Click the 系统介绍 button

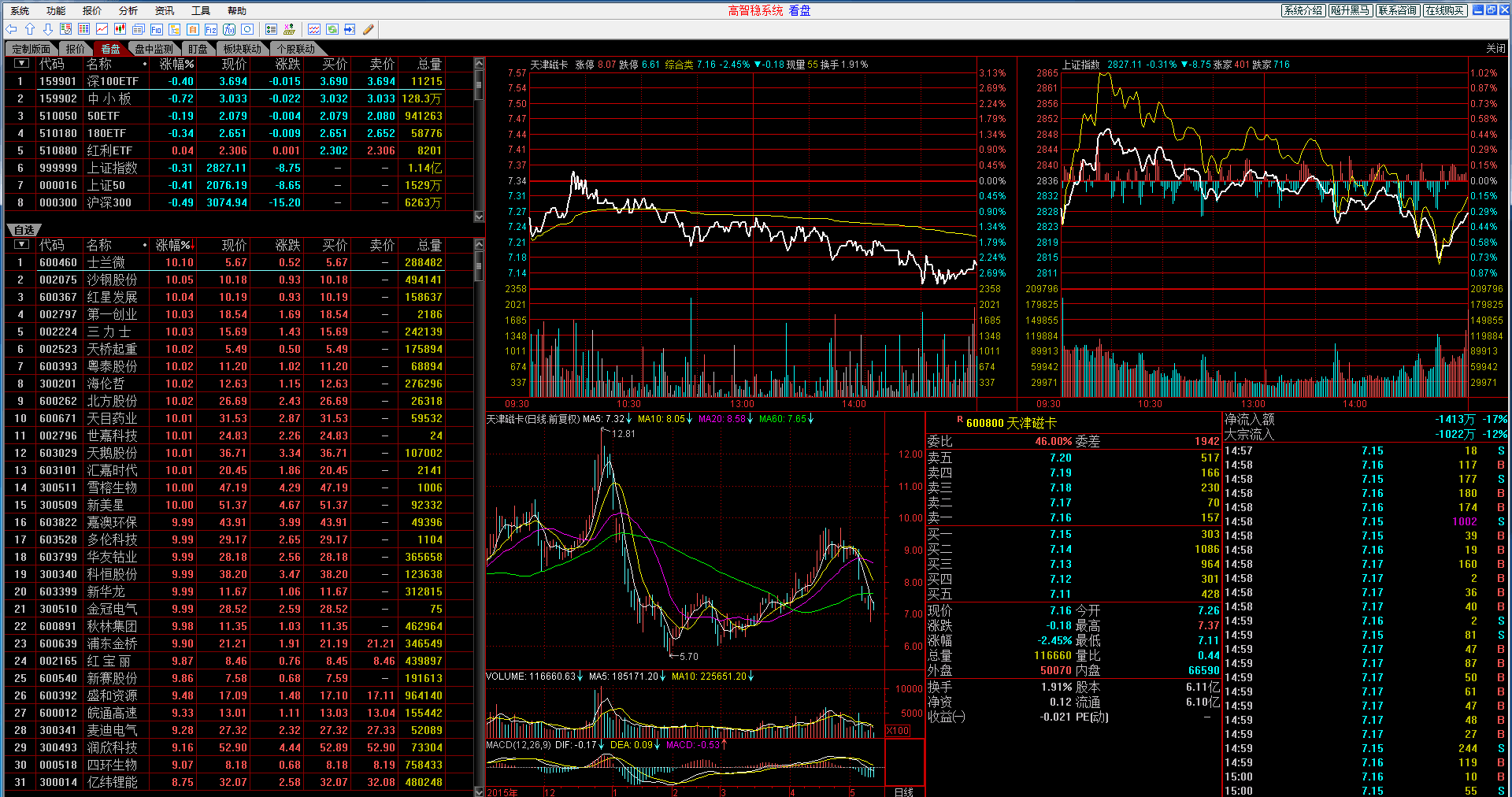pyautogui.click(x=1303, y=10)
